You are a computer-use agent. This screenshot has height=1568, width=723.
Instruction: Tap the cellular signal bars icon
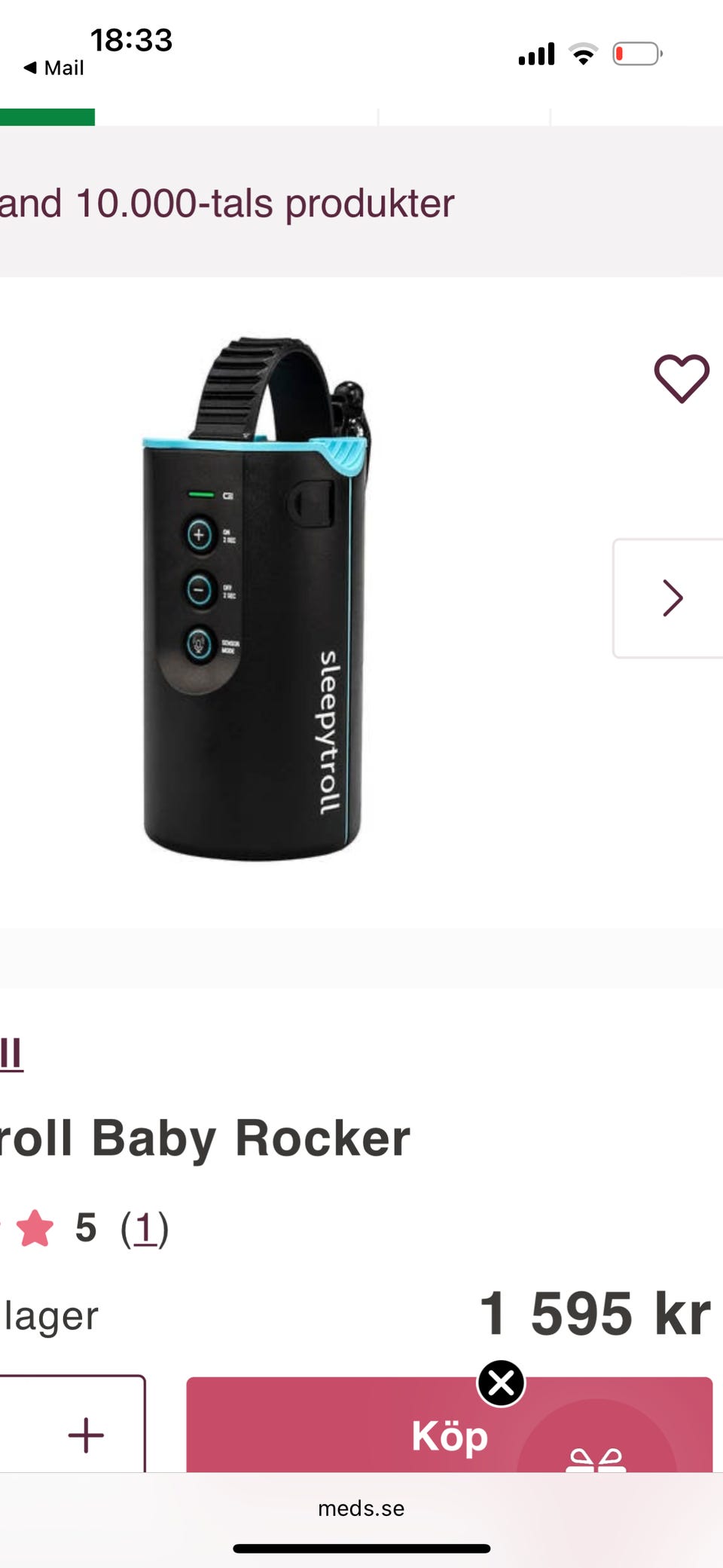[536, 53]
